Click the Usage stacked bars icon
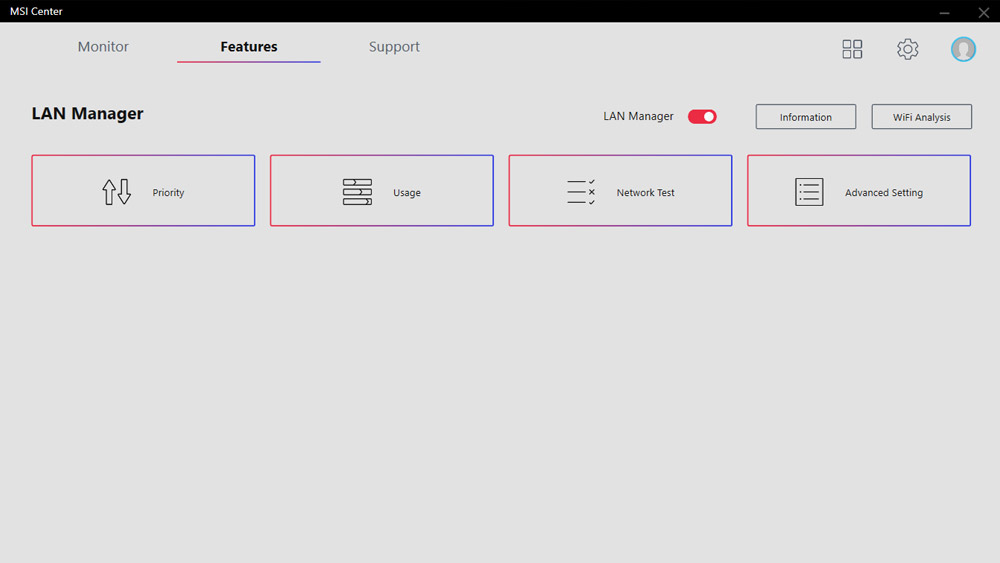The height and width of the screenshot is (563, 1000). tap(357, 192)
